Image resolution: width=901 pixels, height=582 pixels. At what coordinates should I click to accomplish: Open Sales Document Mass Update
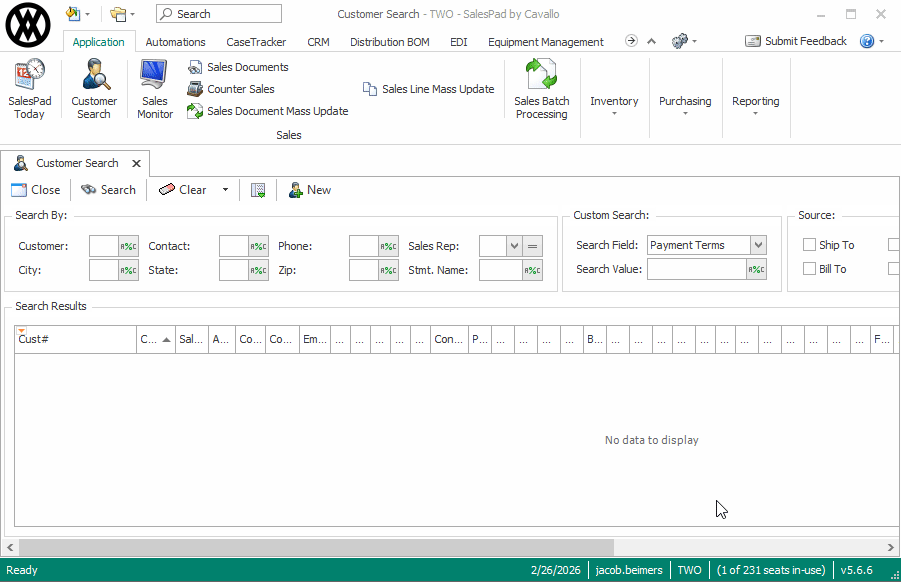(277, 111)
